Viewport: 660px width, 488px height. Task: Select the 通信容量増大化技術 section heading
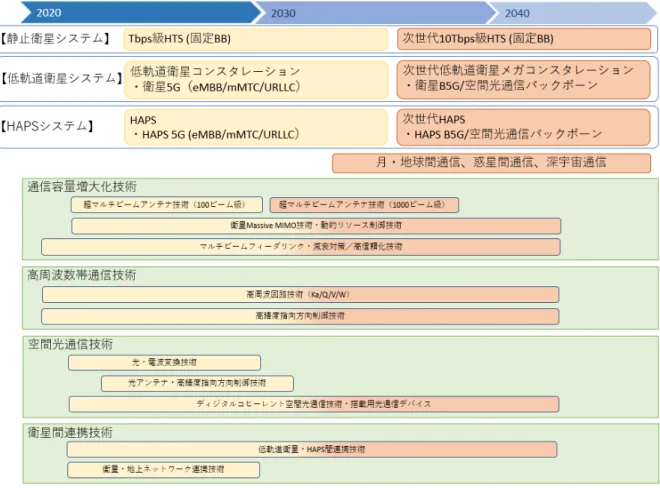point(82,187)
